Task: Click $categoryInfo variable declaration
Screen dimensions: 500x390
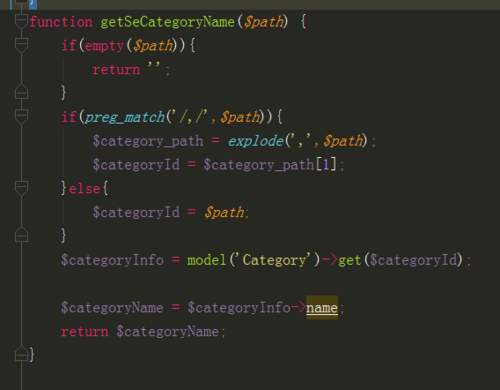Action: tap(112, 260)
